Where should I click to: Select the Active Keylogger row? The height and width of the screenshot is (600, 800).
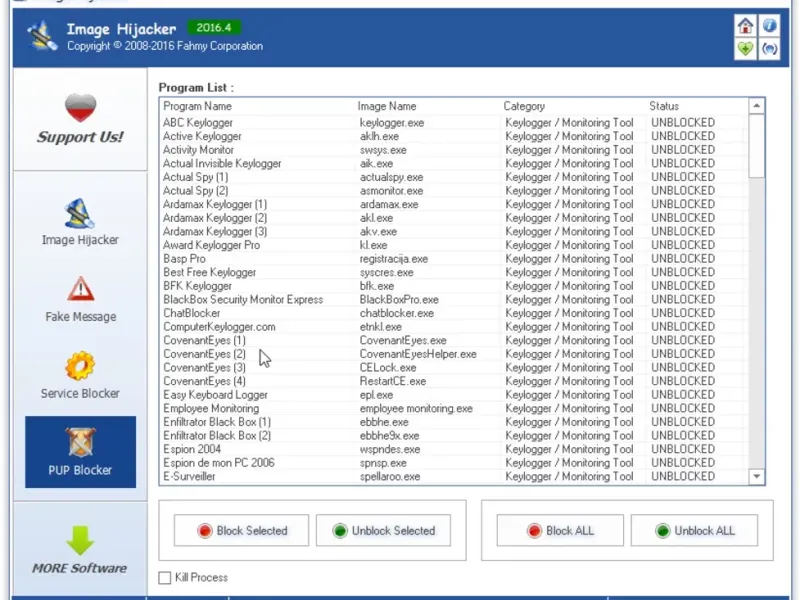pyautogui.click(x=453, y=136)
